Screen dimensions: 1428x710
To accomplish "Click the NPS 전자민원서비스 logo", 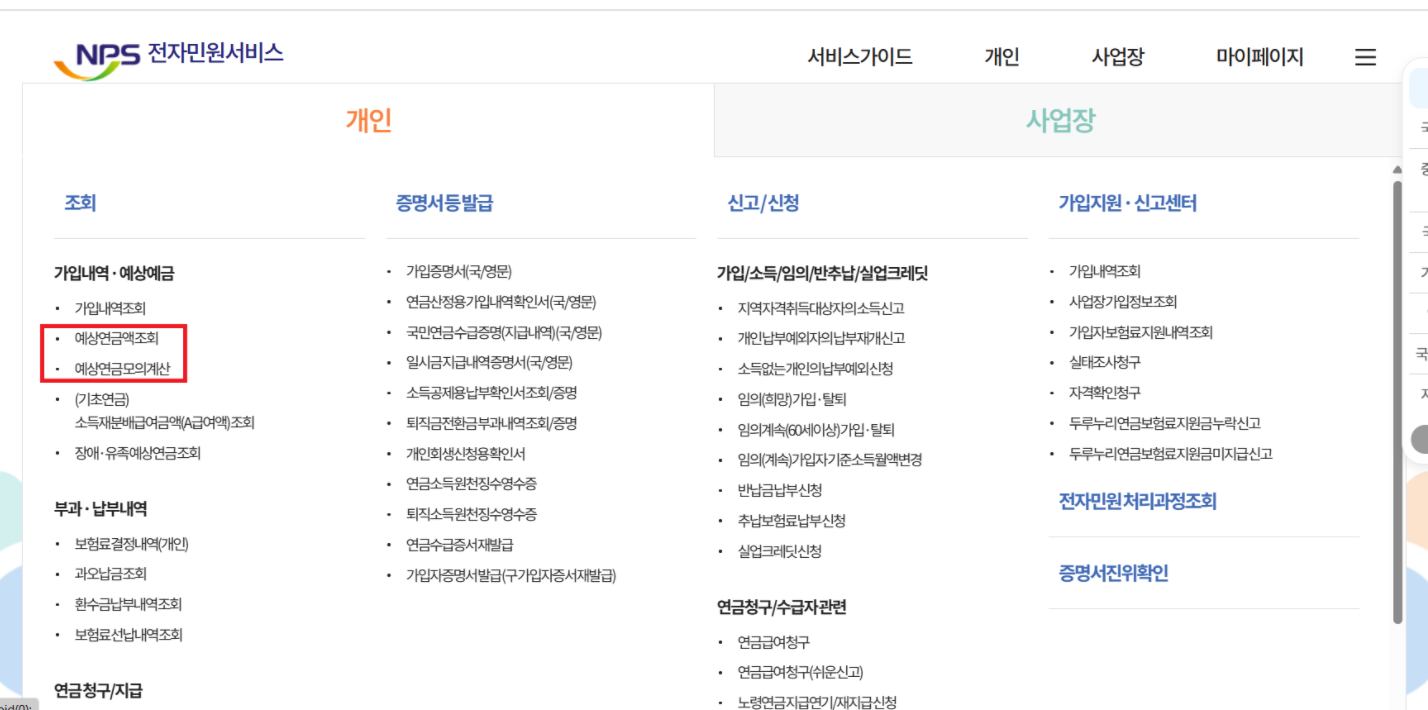I will 168,57.
